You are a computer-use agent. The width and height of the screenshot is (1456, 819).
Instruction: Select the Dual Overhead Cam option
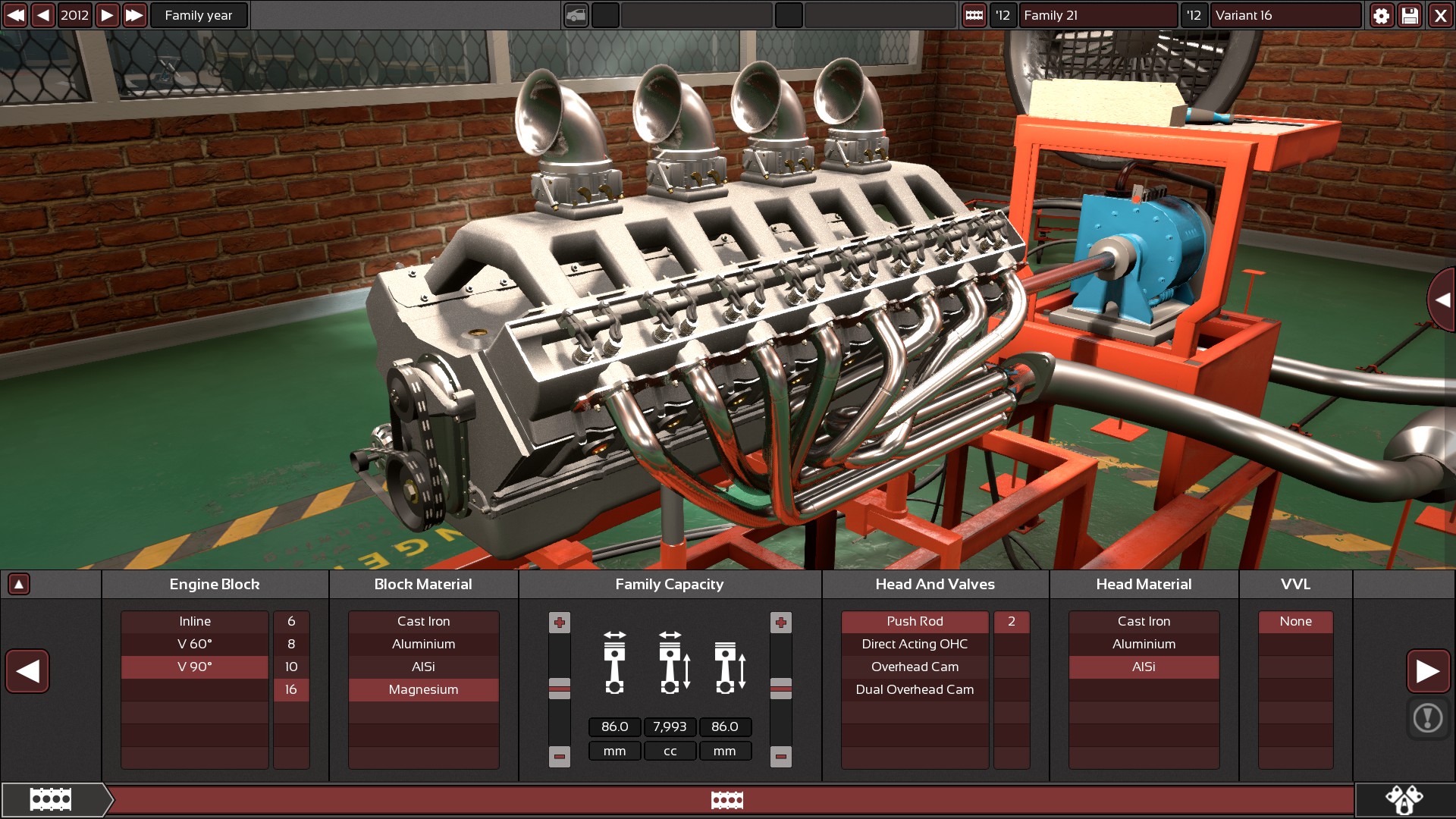pos(915,689)
